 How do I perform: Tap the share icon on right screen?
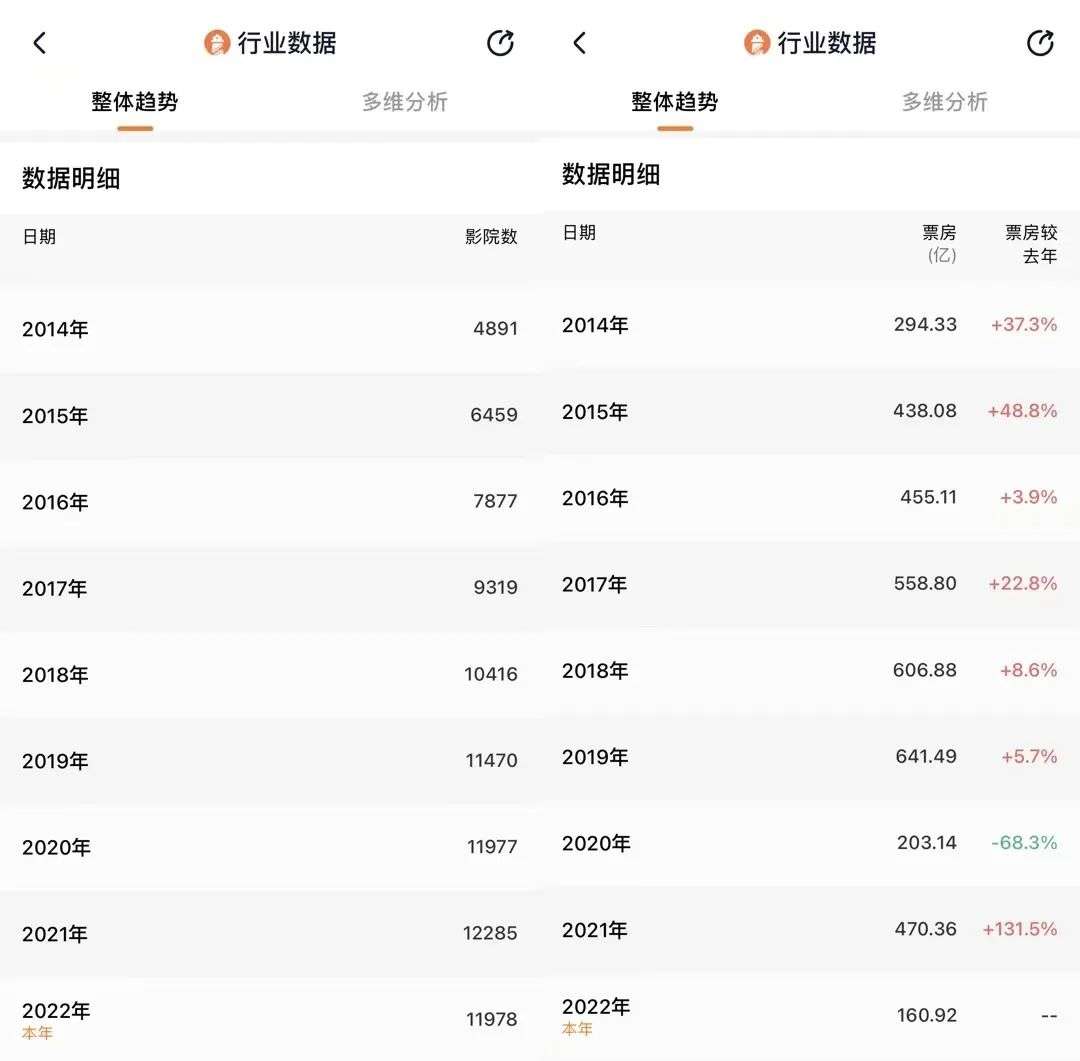coord(1040,43)
